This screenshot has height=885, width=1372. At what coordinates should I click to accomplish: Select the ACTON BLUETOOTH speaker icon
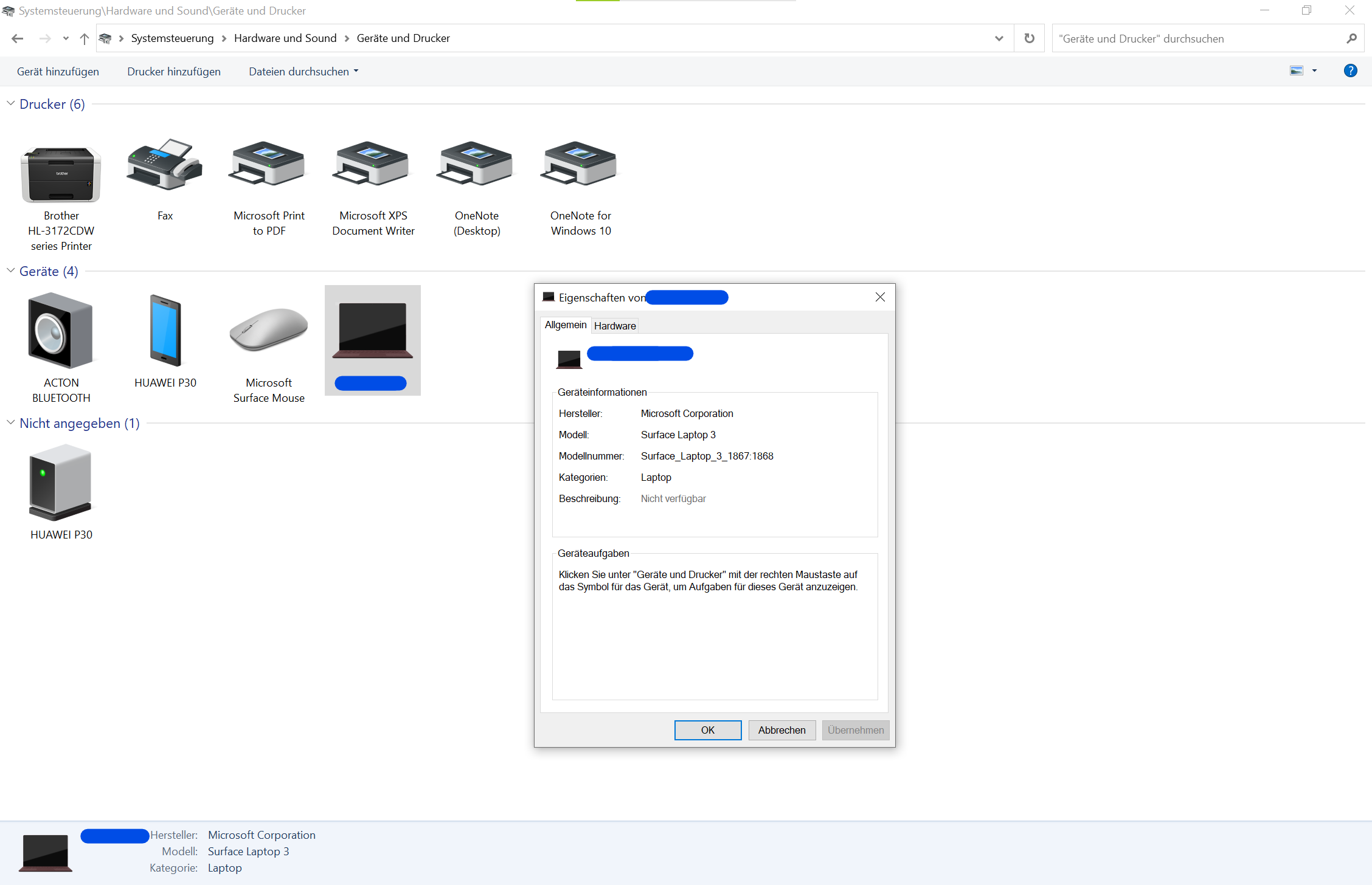point(61,331)
